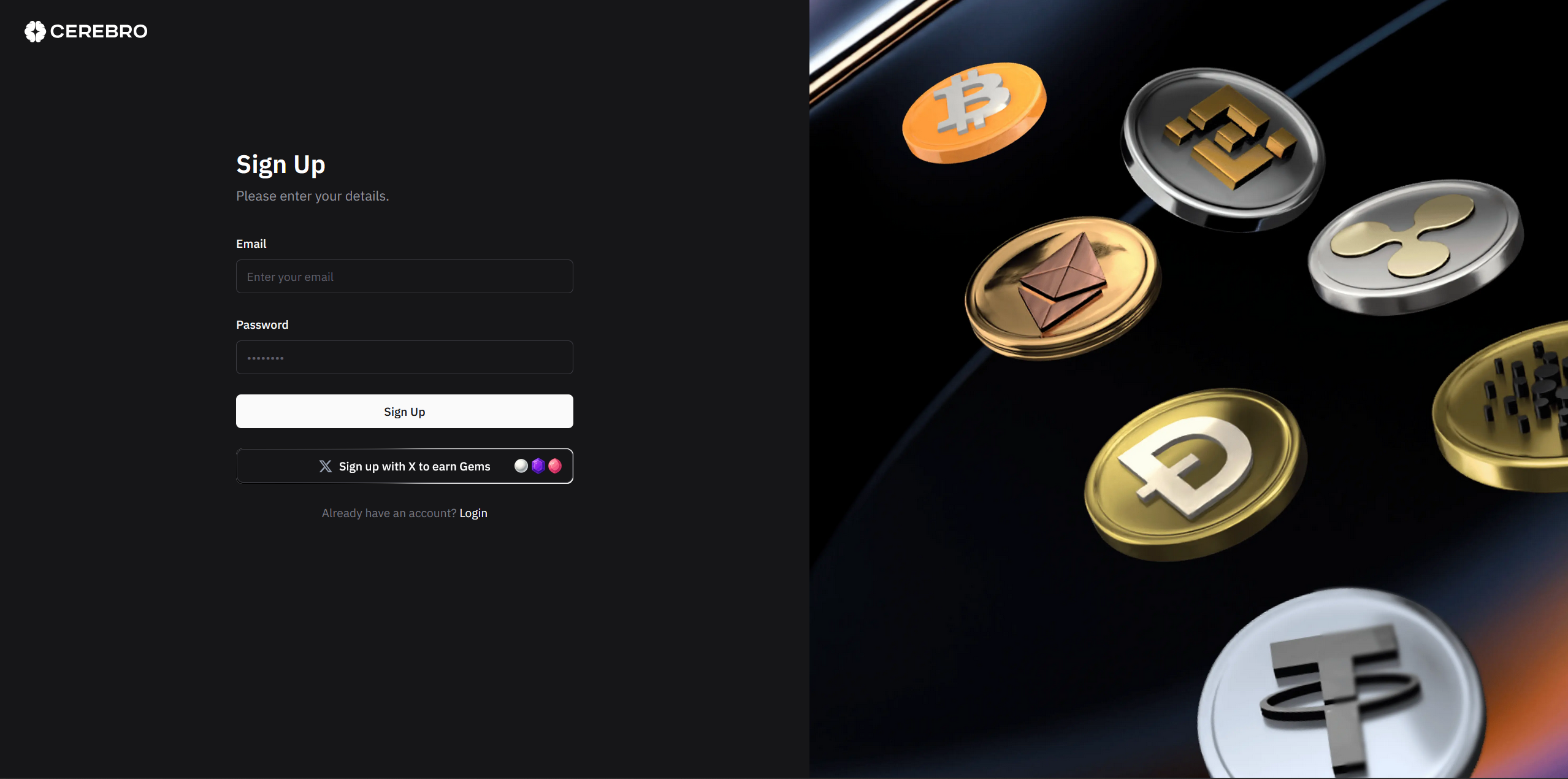Image resolution: width=1568 pixels, height=779 pixels.
Task: Click the CEREBRO wordmark in header
Action: (x=99, y=31)
